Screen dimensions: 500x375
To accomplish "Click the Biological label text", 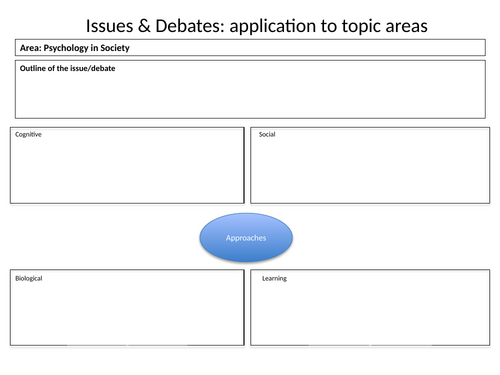I will pos(29,278).
